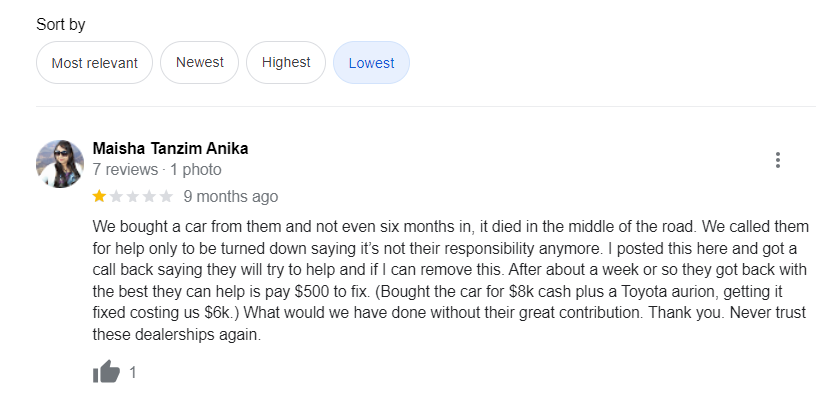Viewport: 838px width, 398px height.
Task: Click the fifth grey rating star
Action: click(166, 197)
